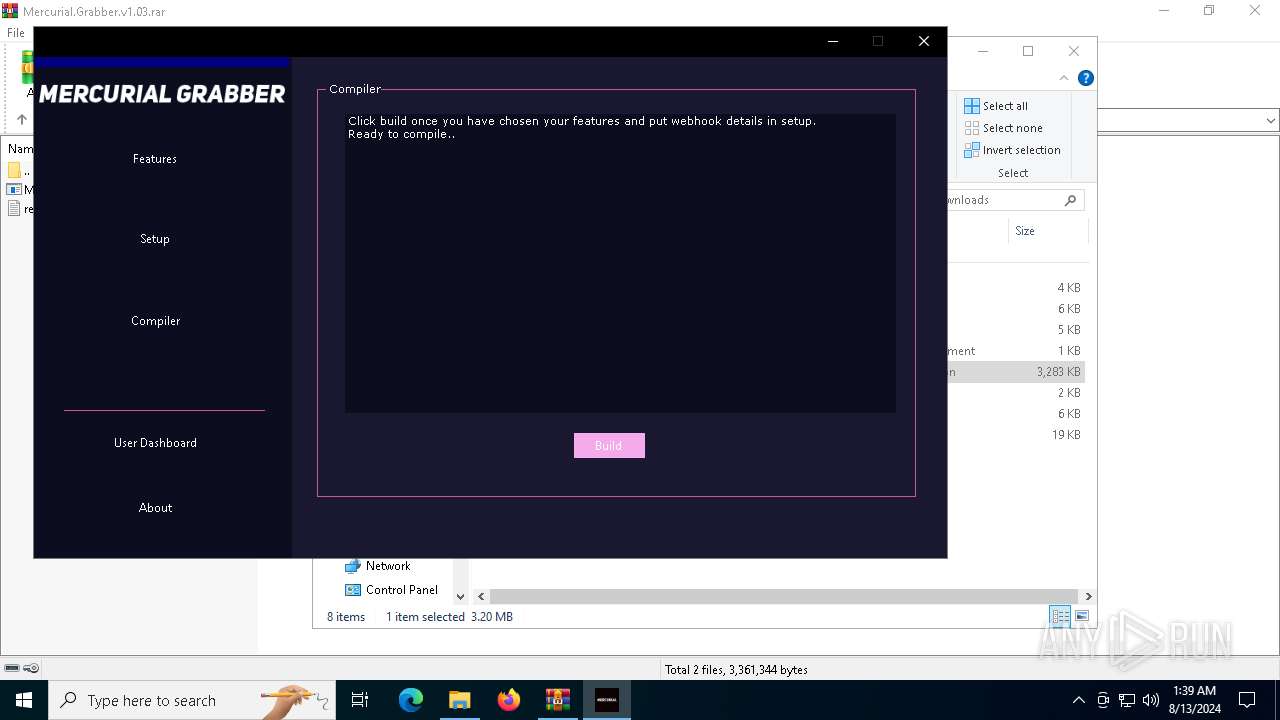Click the '8 items' status text
Screen dimensions: 1280x720
(x=346, y=617)
